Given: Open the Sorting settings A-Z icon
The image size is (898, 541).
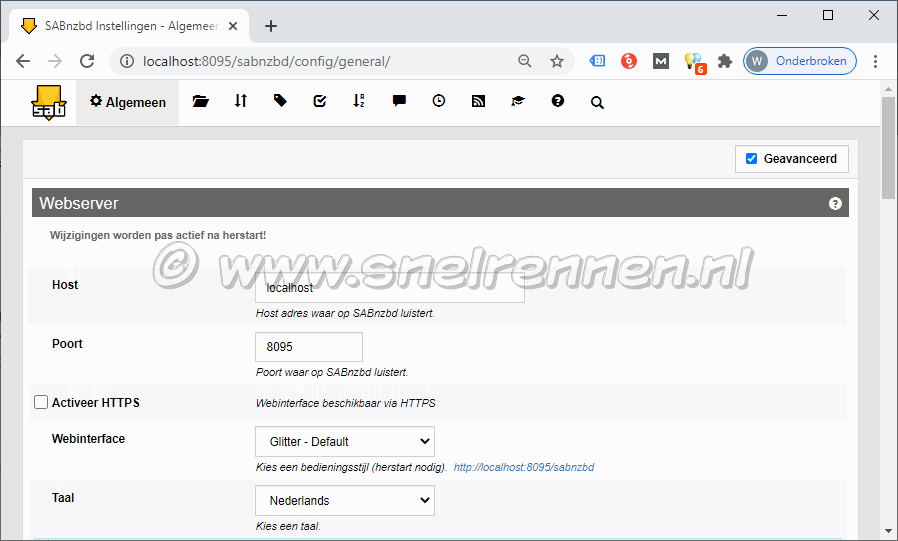Looking at the screenshot, I should click(x=359, y=101).
